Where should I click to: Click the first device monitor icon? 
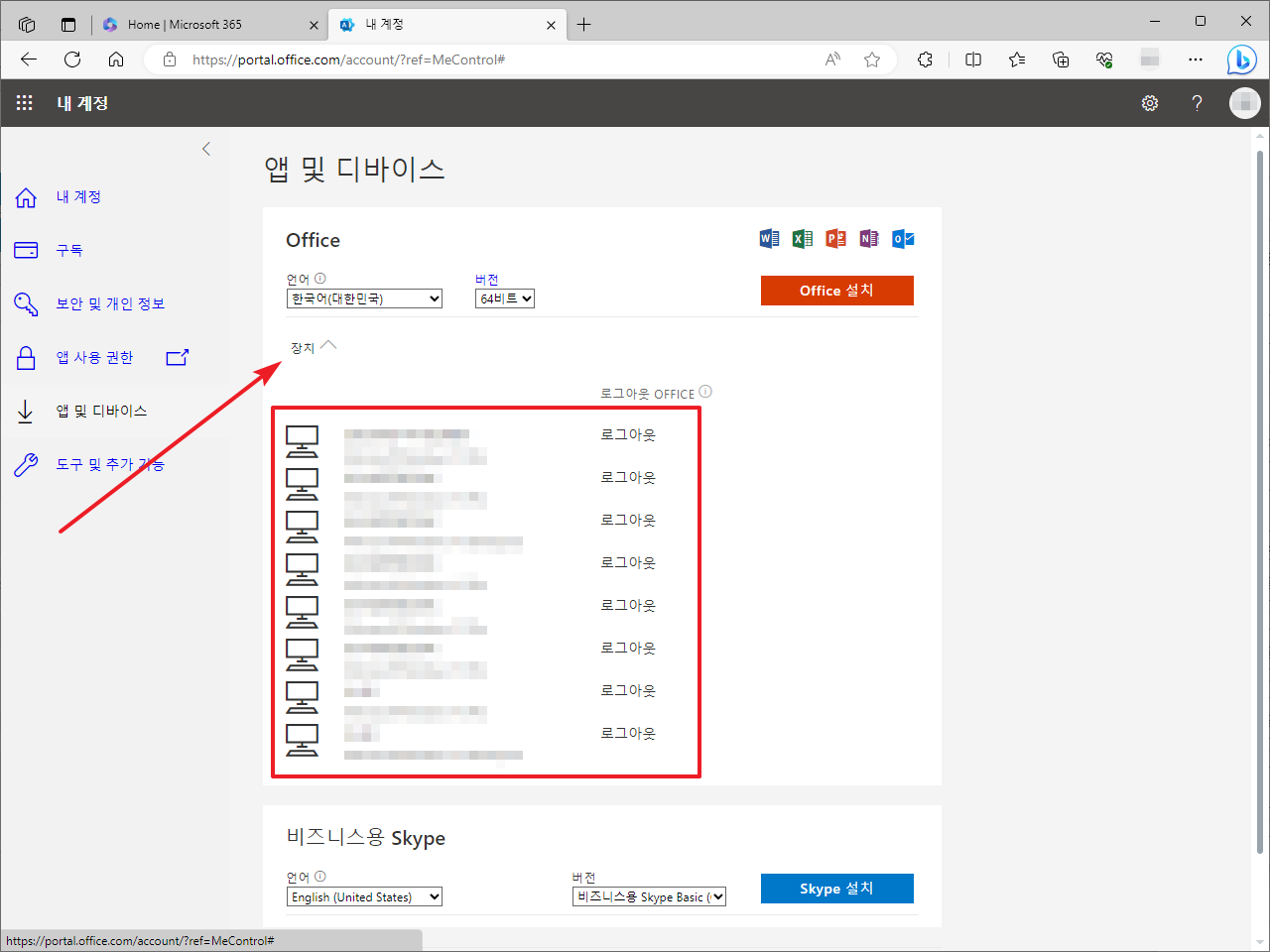(x=303, y=441)
